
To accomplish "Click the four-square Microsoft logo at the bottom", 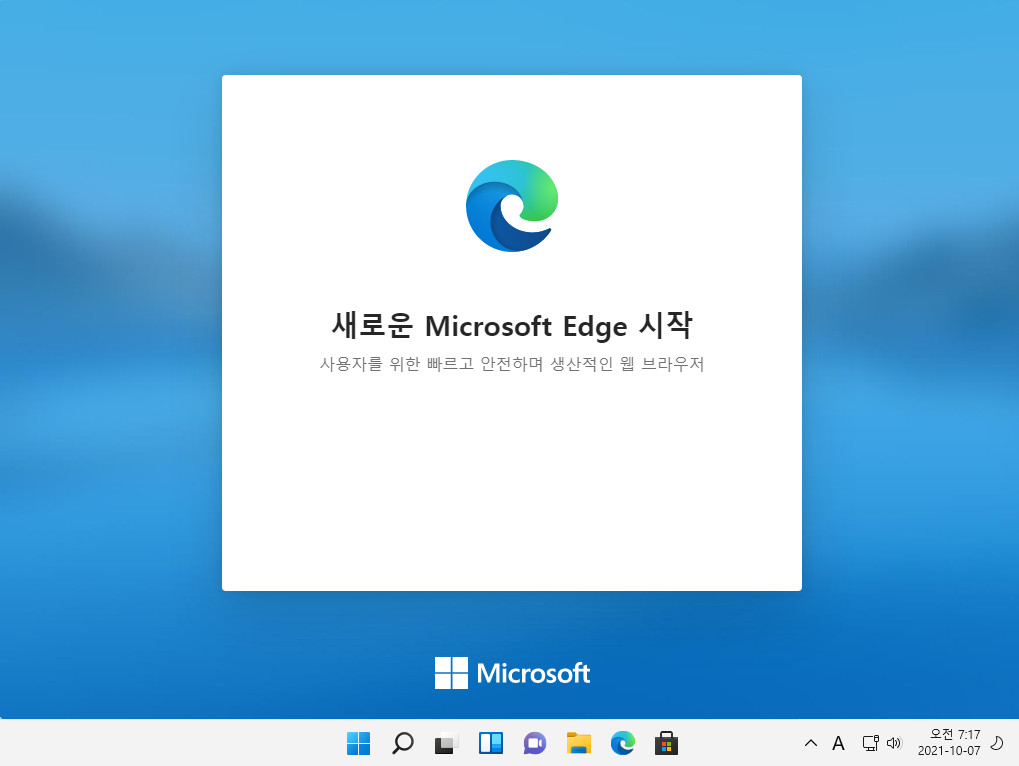I will click(451, 672).
